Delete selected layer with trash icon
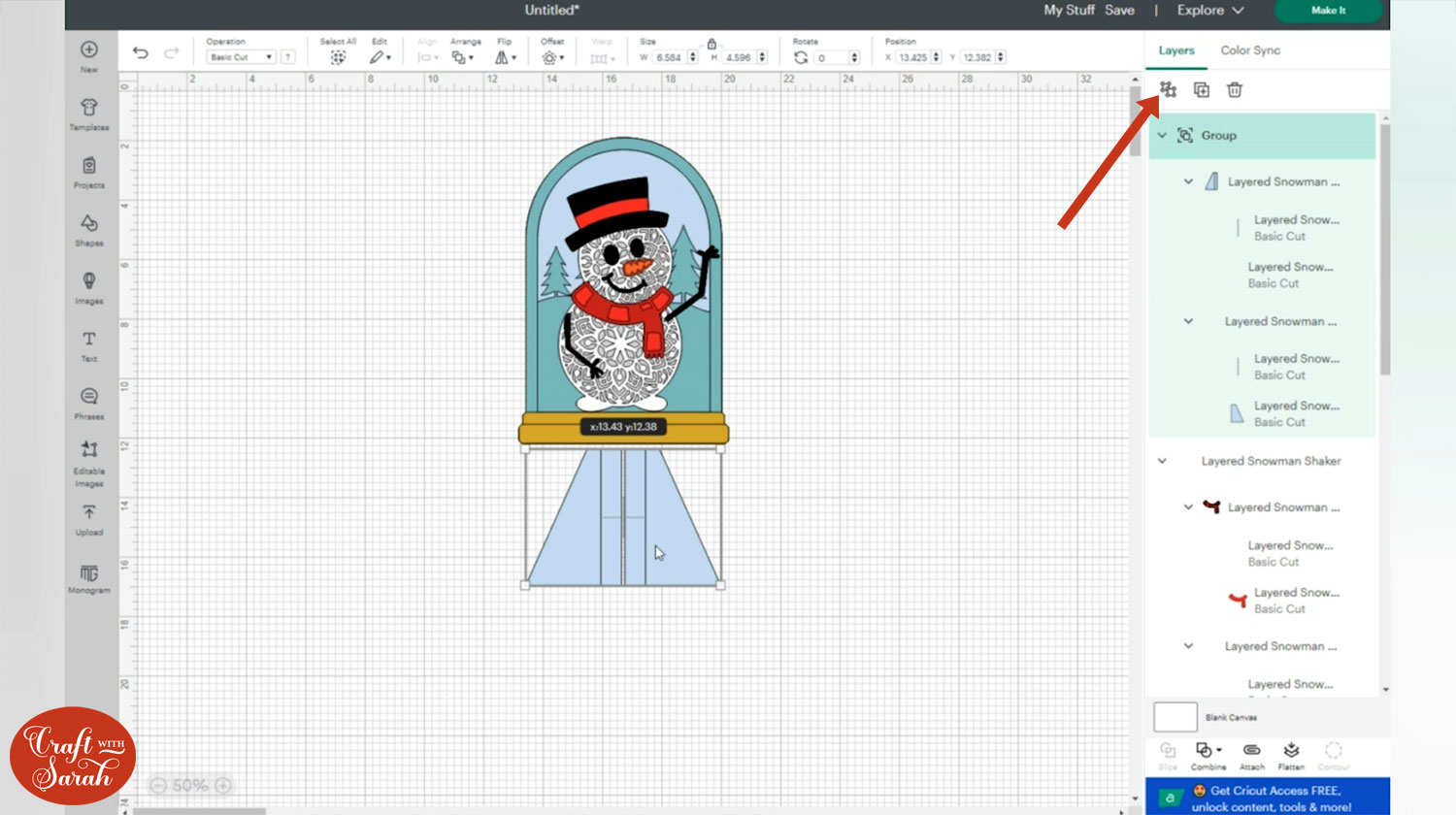Viewport: 1456px width, 815px height. pos(1234,89)
